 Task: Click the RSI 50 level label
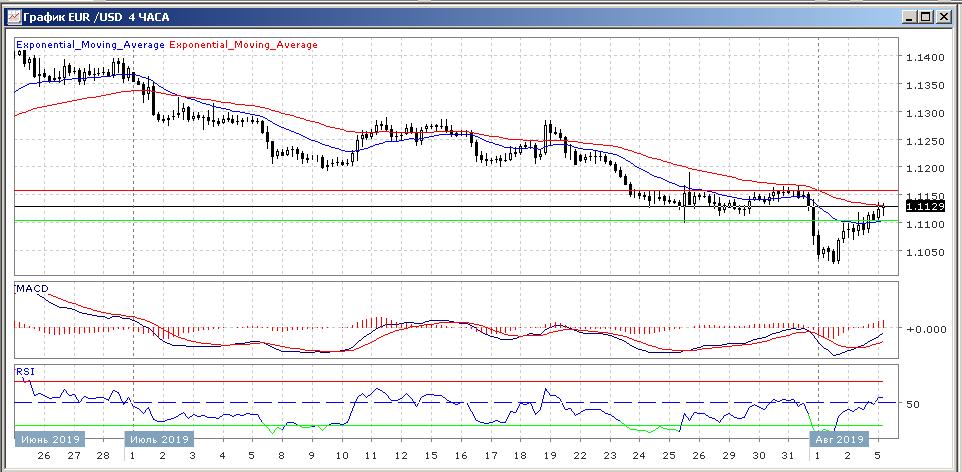tap(913, 404)
